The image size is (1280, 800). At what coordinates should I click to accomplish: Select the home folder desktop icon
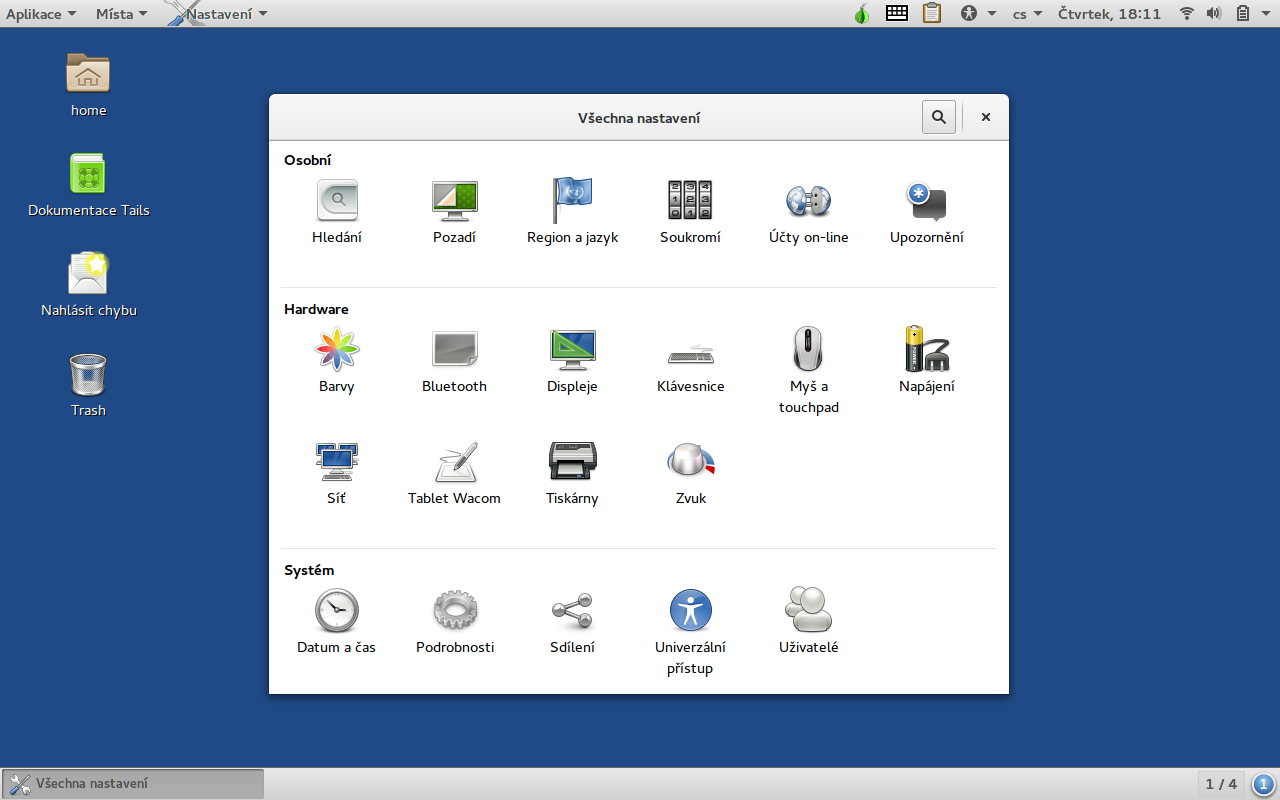pyautogui.click(x=88, y=84)
